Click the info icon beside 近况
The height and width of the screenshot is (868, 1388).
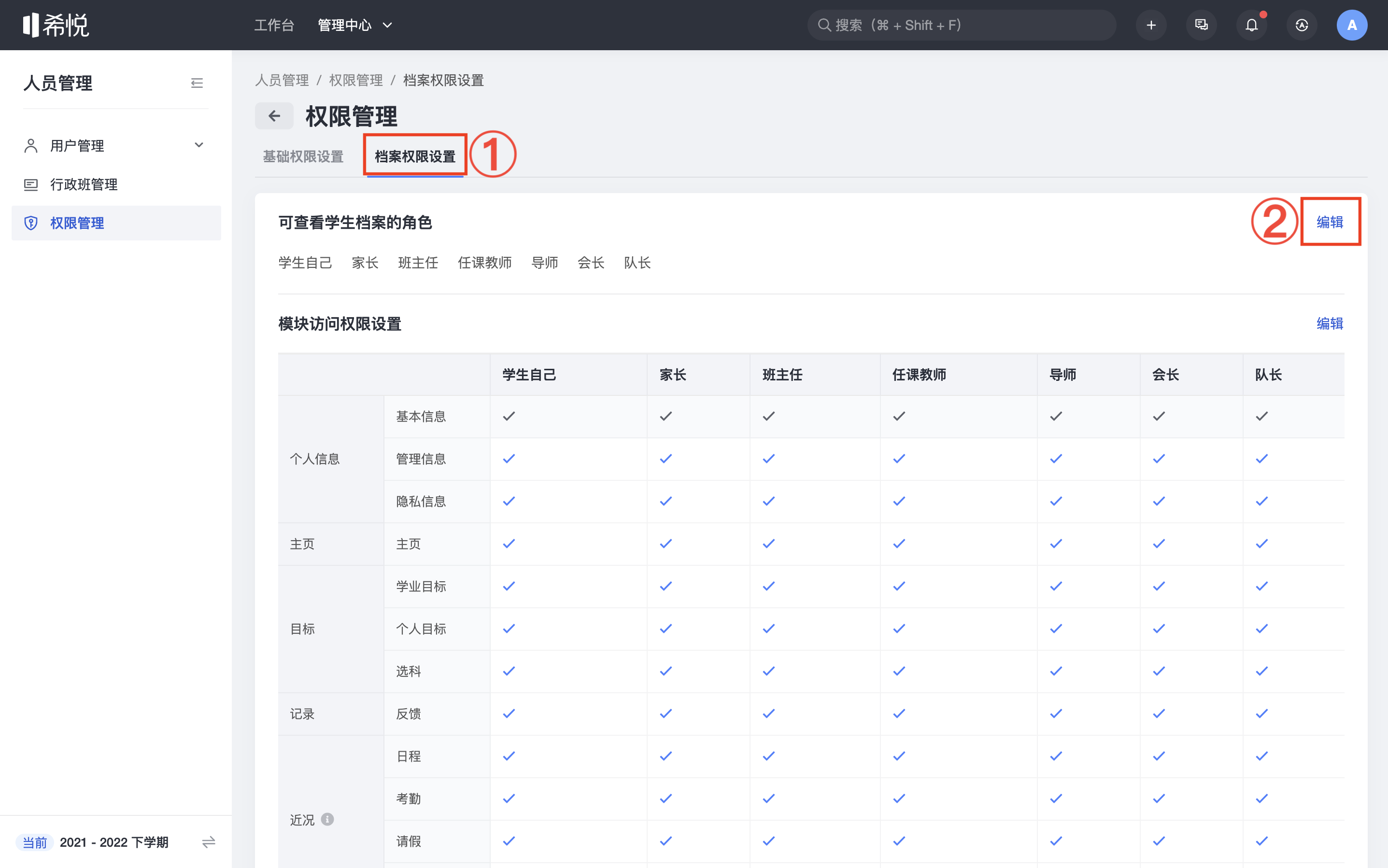[x=327, y=819]
